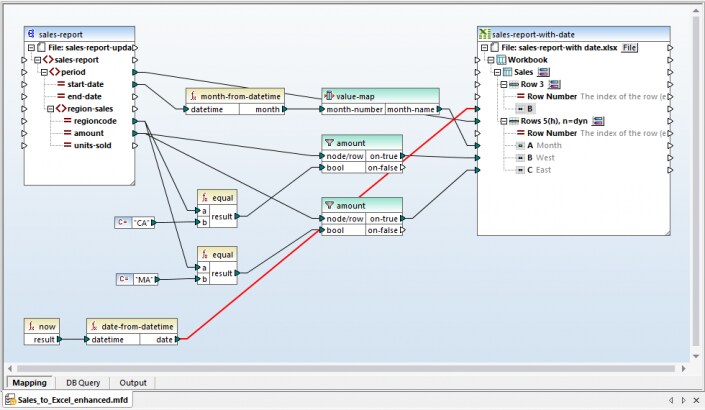Click the value-map component icon

coord(329,96)
